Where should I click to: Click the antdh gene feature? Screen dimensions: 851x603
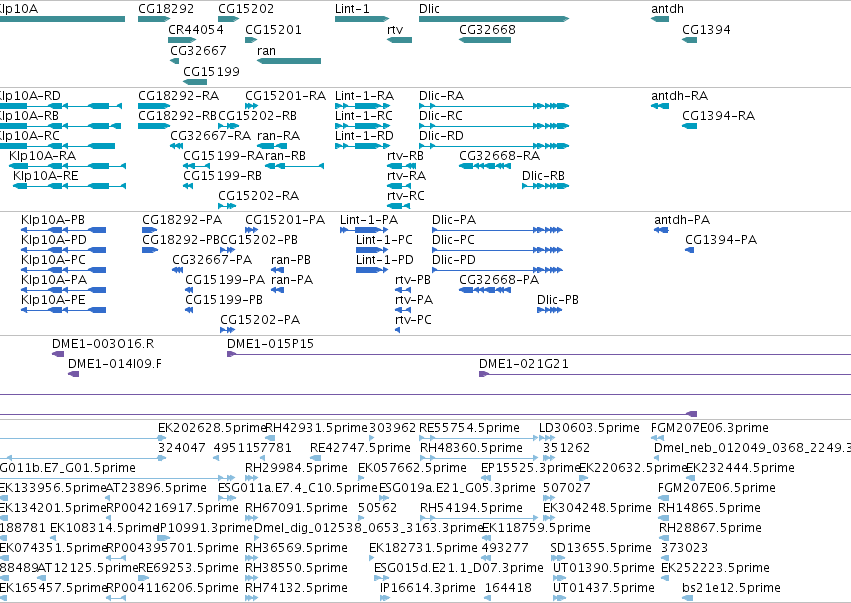click(660, 19)
